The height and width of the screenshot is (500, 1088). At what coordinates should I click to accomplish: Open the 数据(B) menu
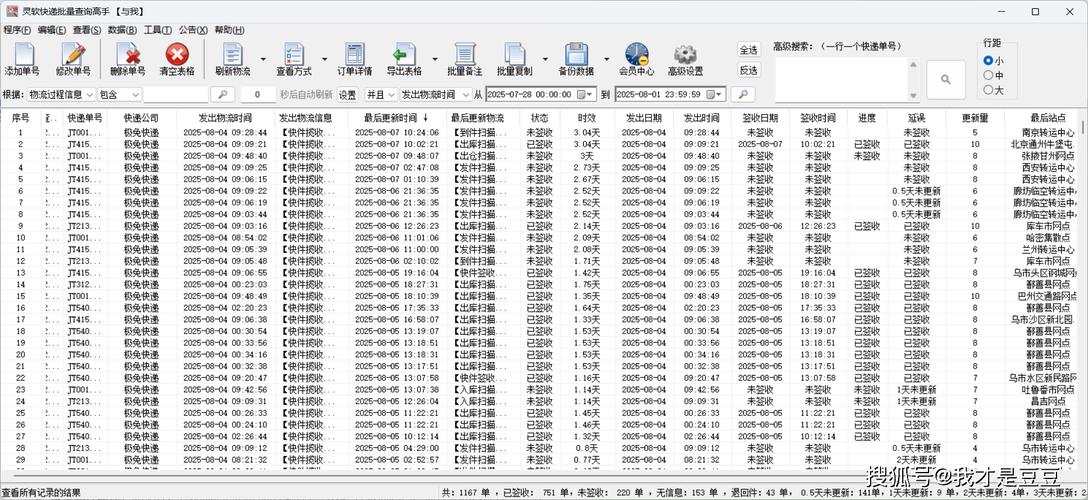coord(123,30)
